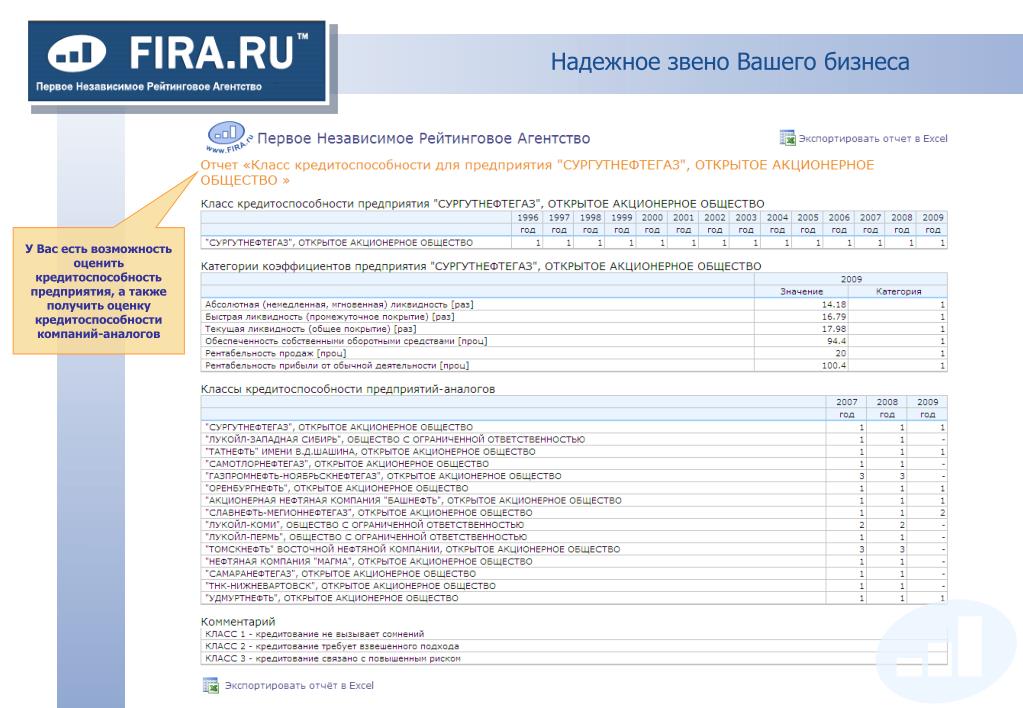Click the row АКЦИОНЕРНАЯ НЕФТЯНАЯ КОМПАНИЯ "БАШНЕФТЬ"
1023x708 pixels.
[x=574, y=500]
